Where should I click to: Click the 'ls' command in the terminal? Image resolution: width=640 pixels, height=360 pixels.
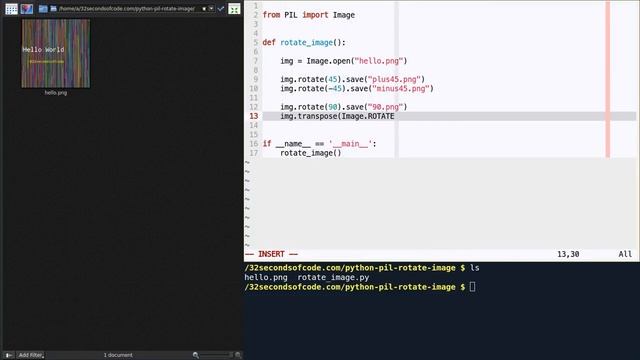point(475,268)
